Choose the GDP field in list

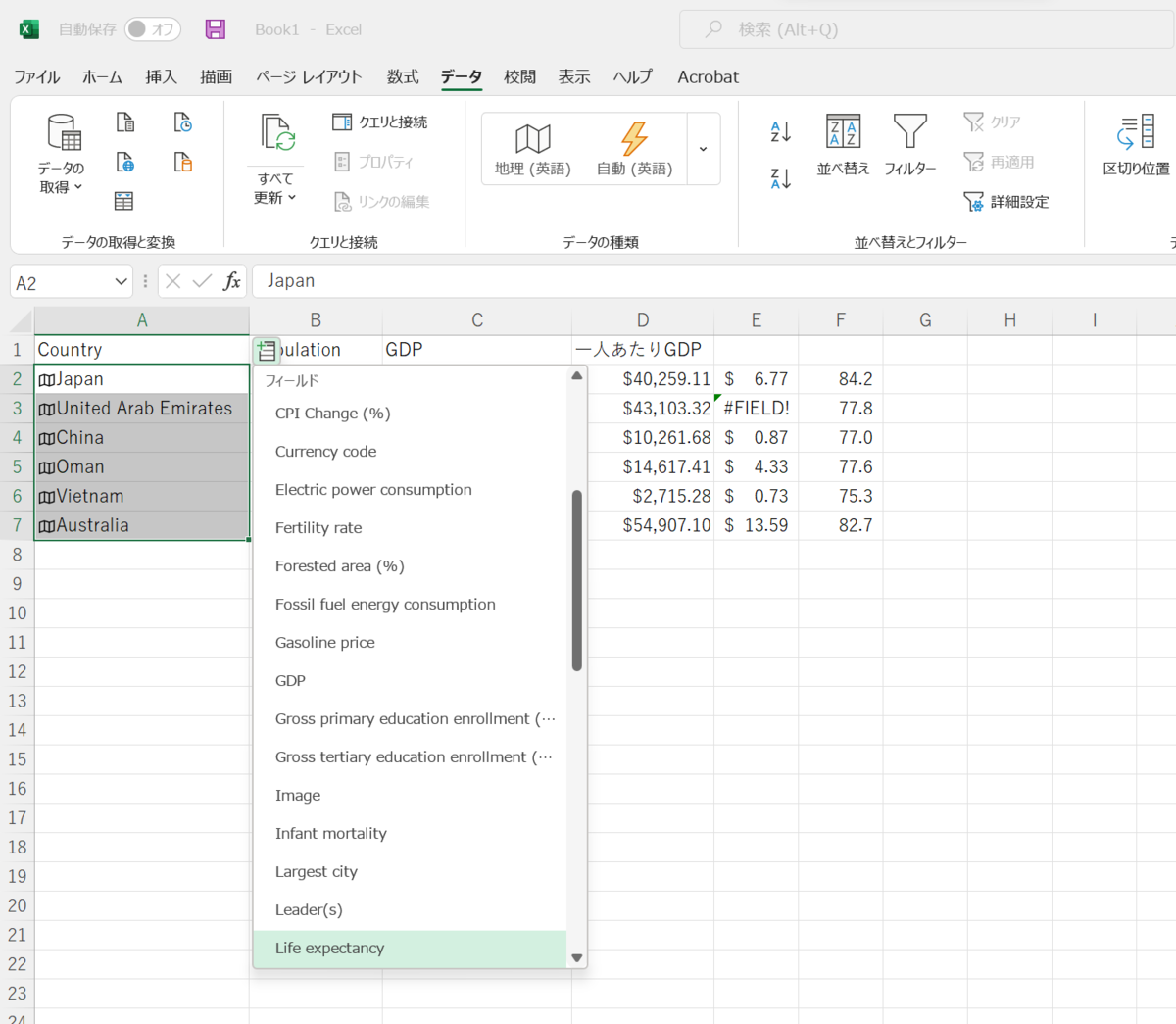pos(410,681)
